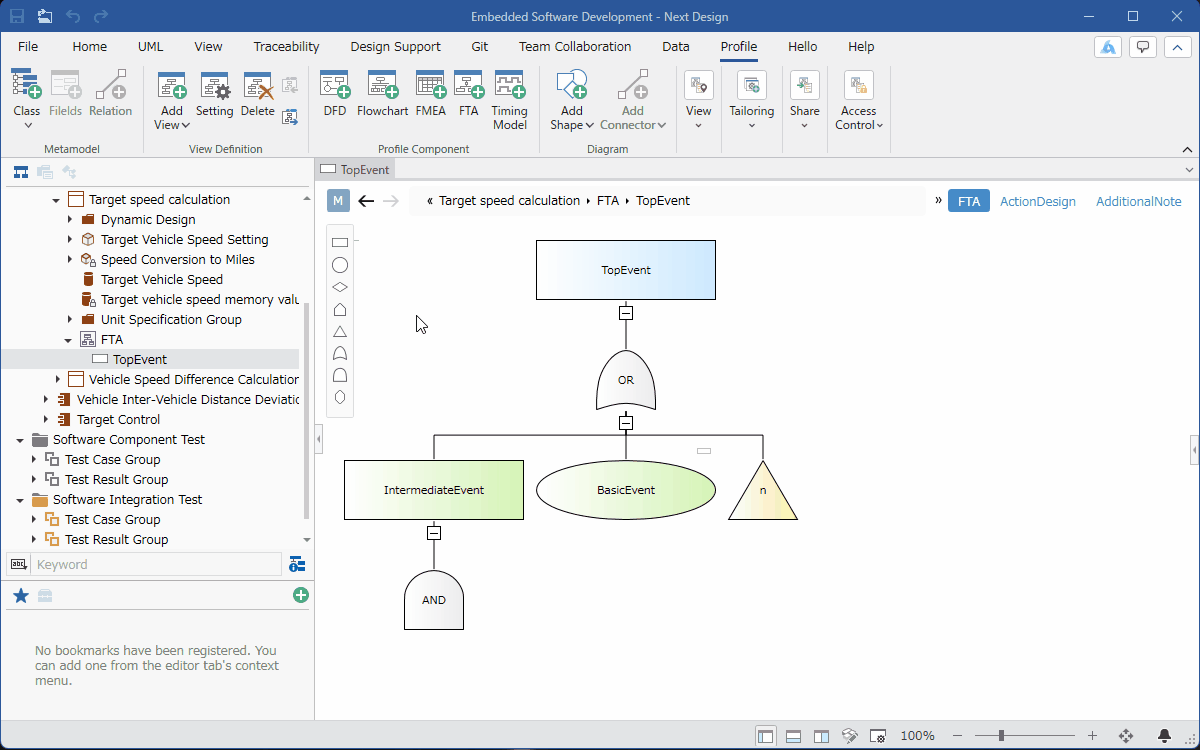1200x750 pixels.
Task: Open the View dropdown in Diagram group
Action: pos(698,100)
